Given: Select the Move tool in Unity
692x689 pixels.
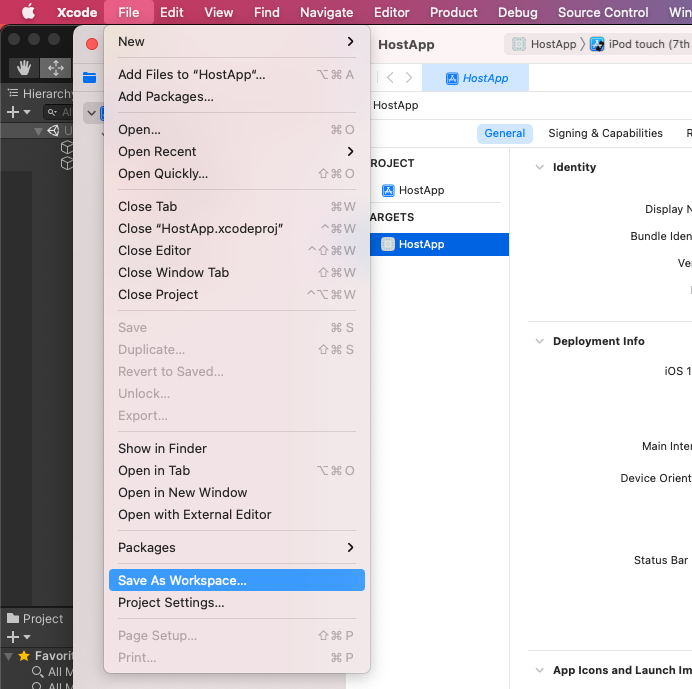Looking at the screenshot, I should (x=56, y=68).
